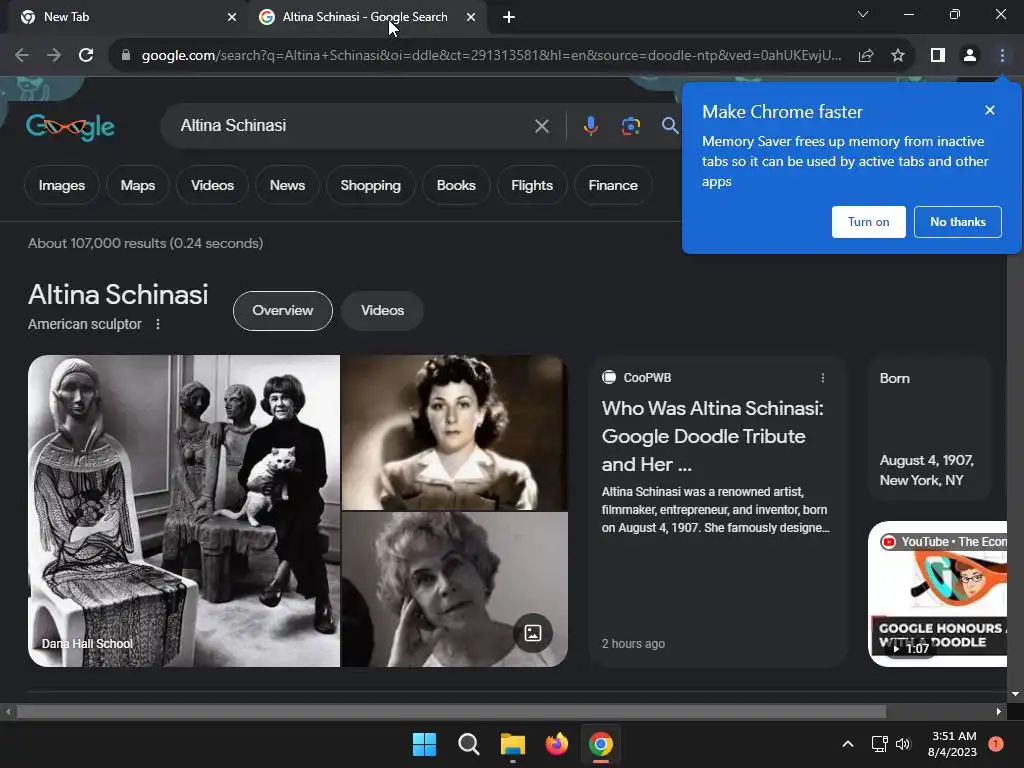The image size is (1024, 768).
Task: Turn on Memory Saver
Action: tap(869, 222)
